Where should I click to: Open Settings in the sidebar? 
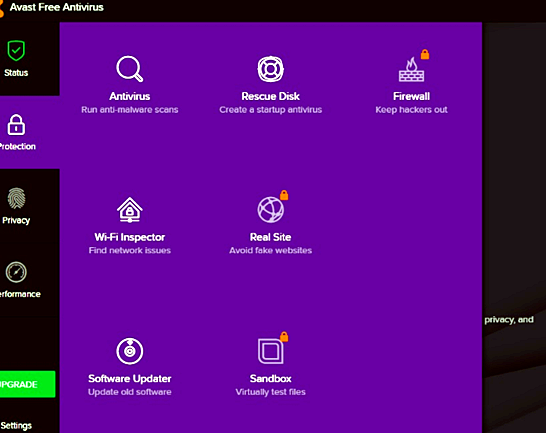[16, 425]
